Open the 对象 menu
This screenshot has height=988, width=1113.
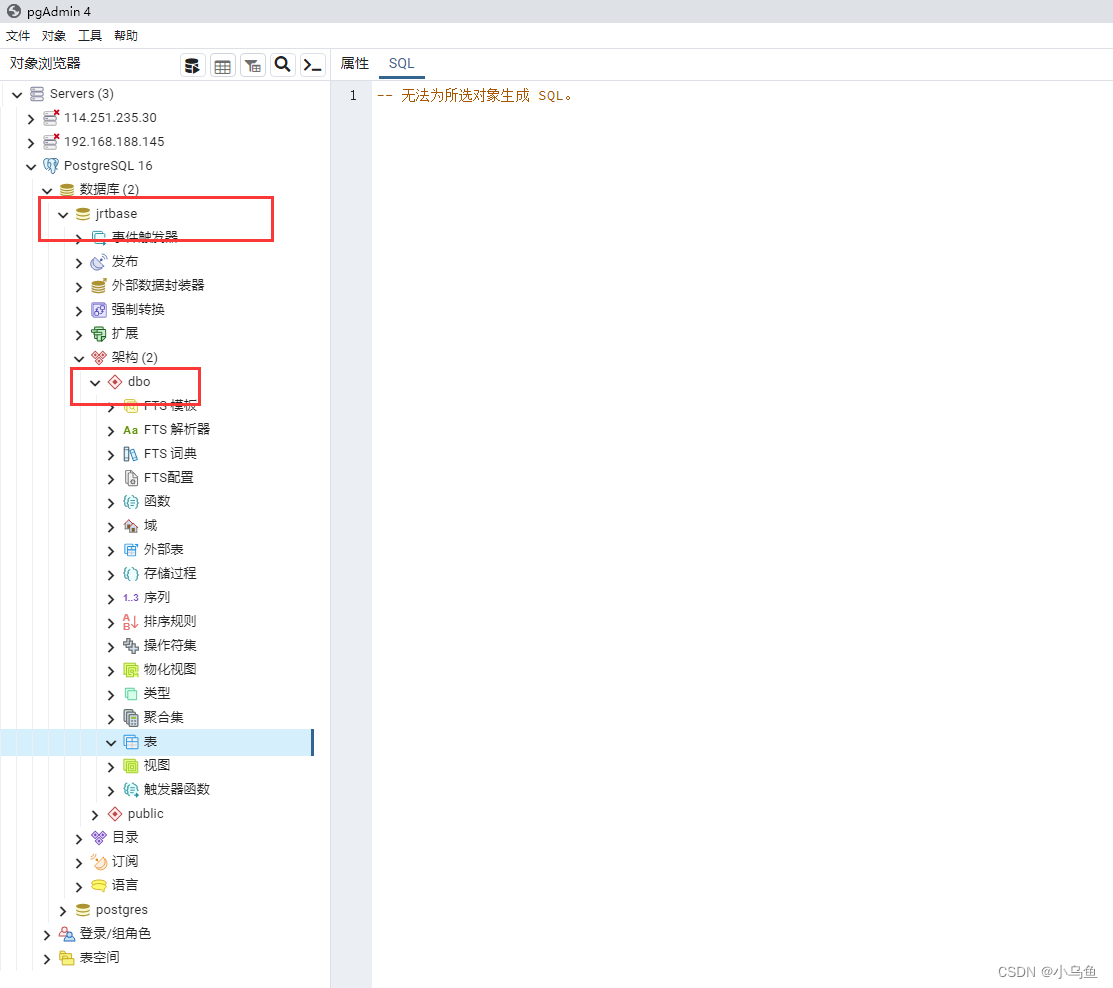[54, 35]
